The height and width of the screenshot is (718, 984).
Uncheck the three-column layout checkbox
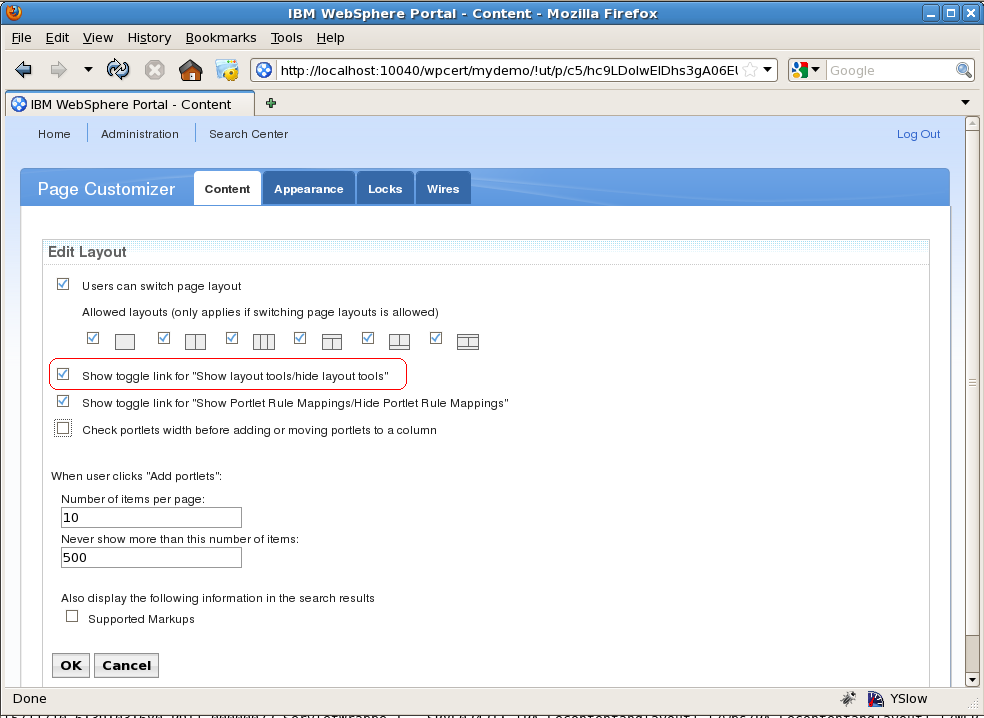tap(232, 338)
